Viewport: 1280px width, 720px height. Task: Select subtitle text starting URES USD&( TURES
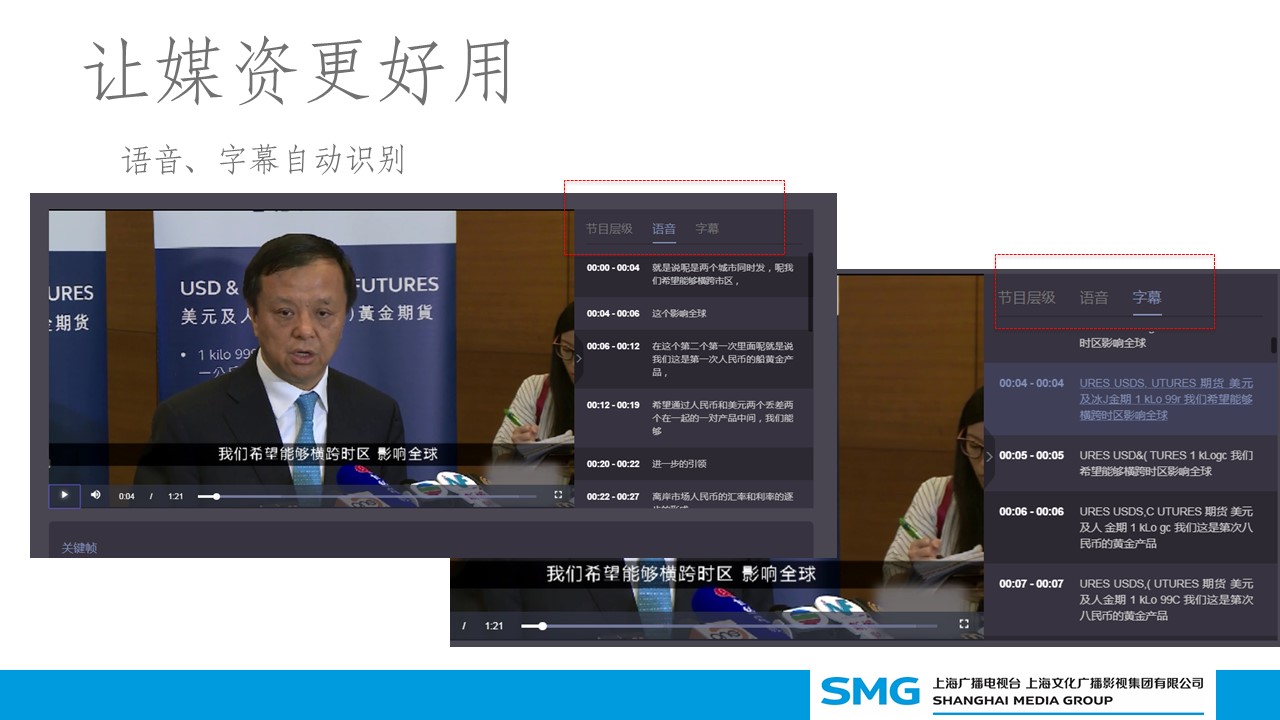[x=1166, y=463]
